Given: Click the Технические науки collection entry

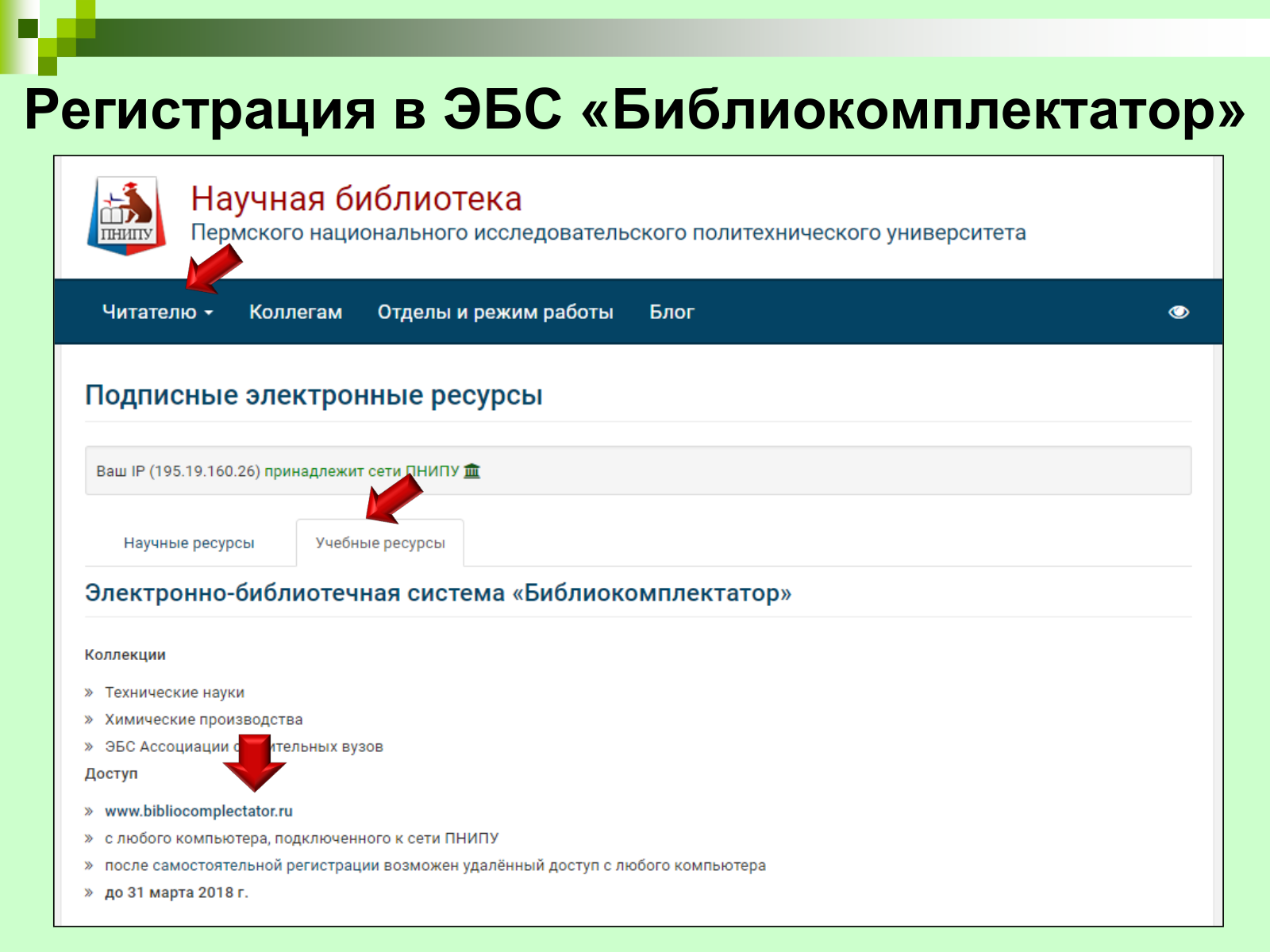Looking at the screenshot, I should [175, 693].
